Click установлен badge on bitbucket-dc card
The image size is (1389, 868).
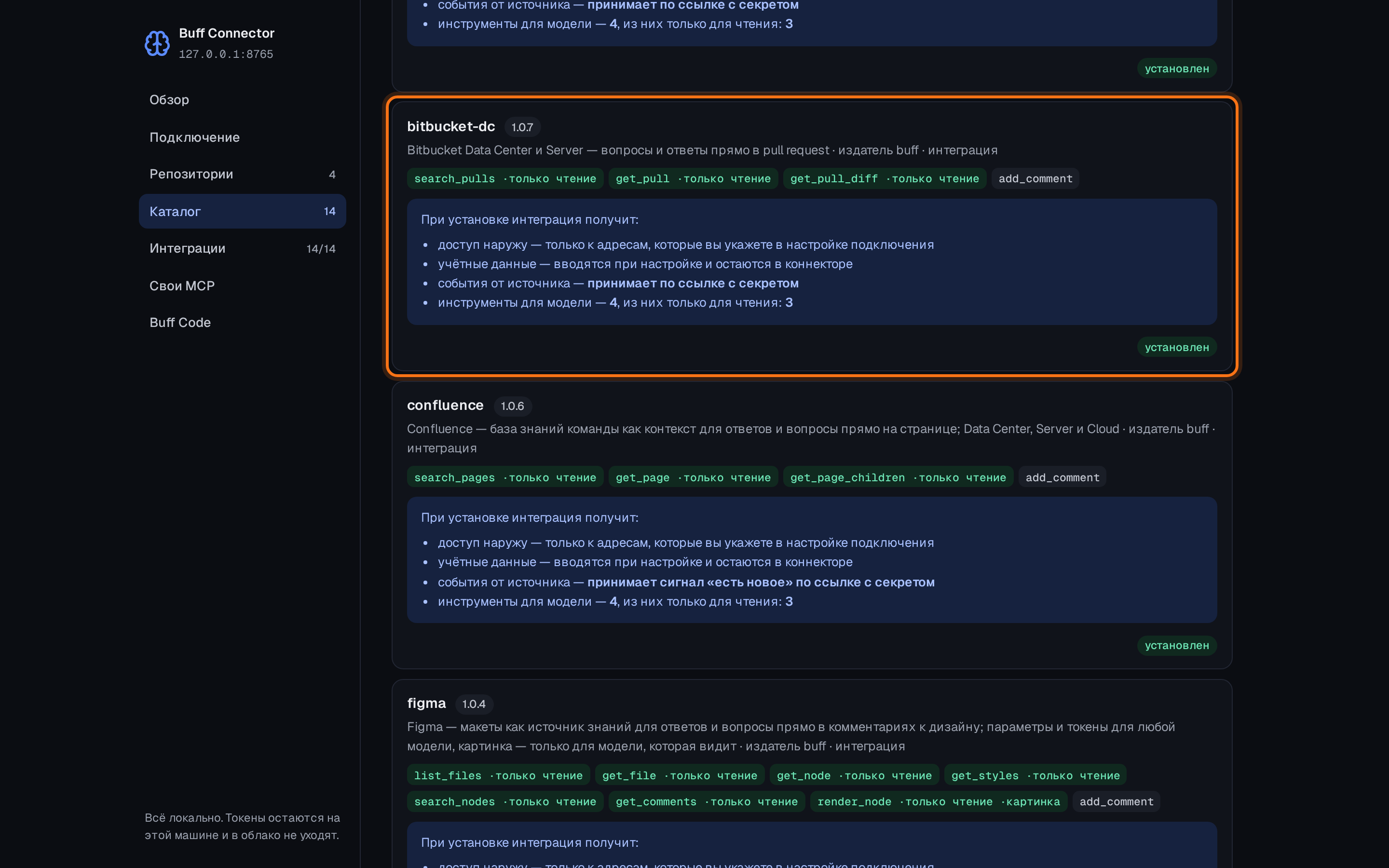(x=1177, y=347)
